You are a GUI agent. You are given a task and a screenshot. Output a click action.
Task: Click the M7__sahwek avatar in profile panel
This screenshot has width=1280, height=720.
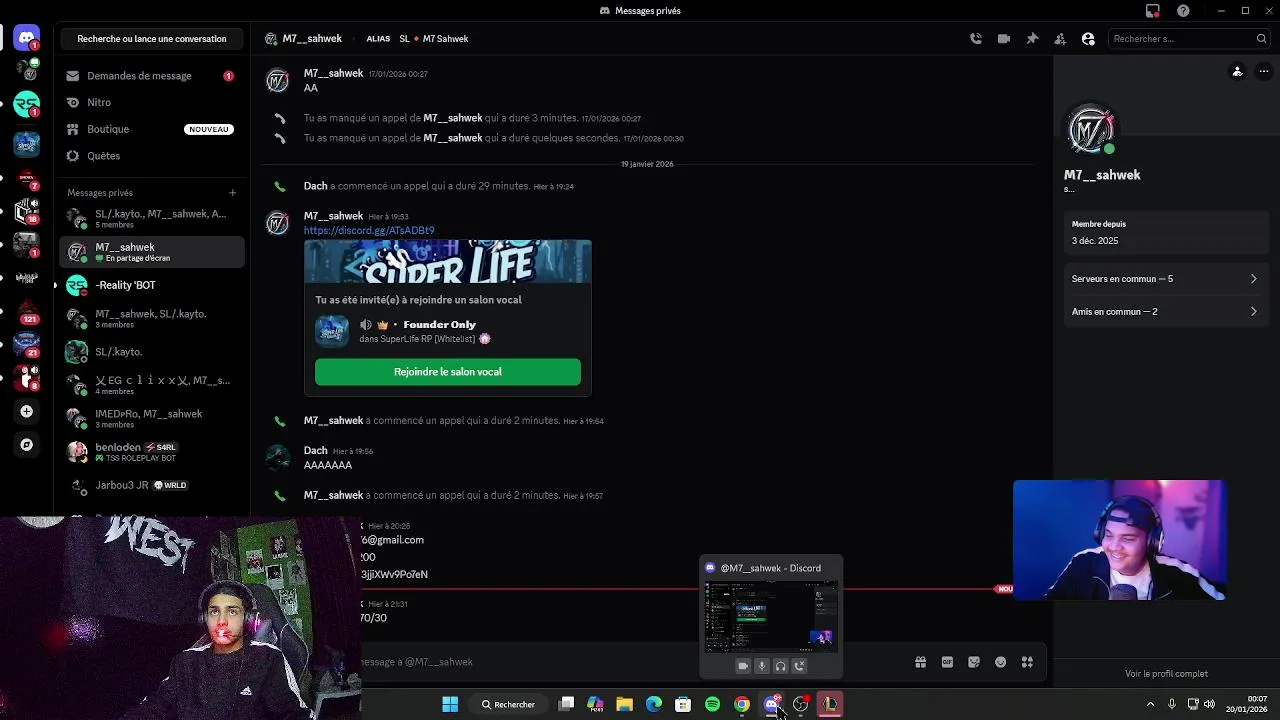point(1091,130)
